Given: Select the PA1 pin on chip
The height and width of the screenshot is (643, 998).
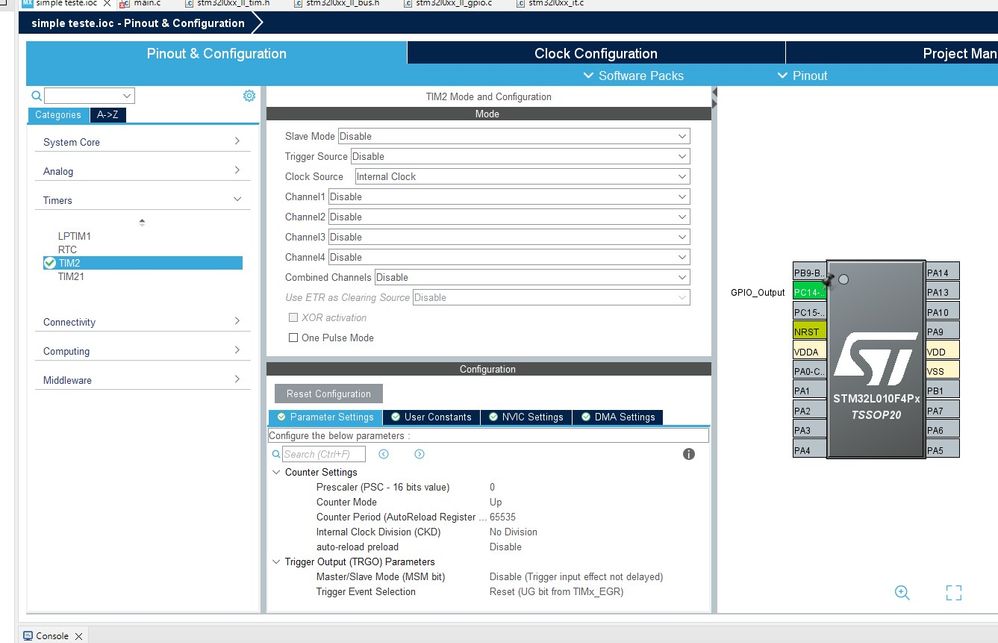Looking at the screenshot, I should (x=809, y=391).
